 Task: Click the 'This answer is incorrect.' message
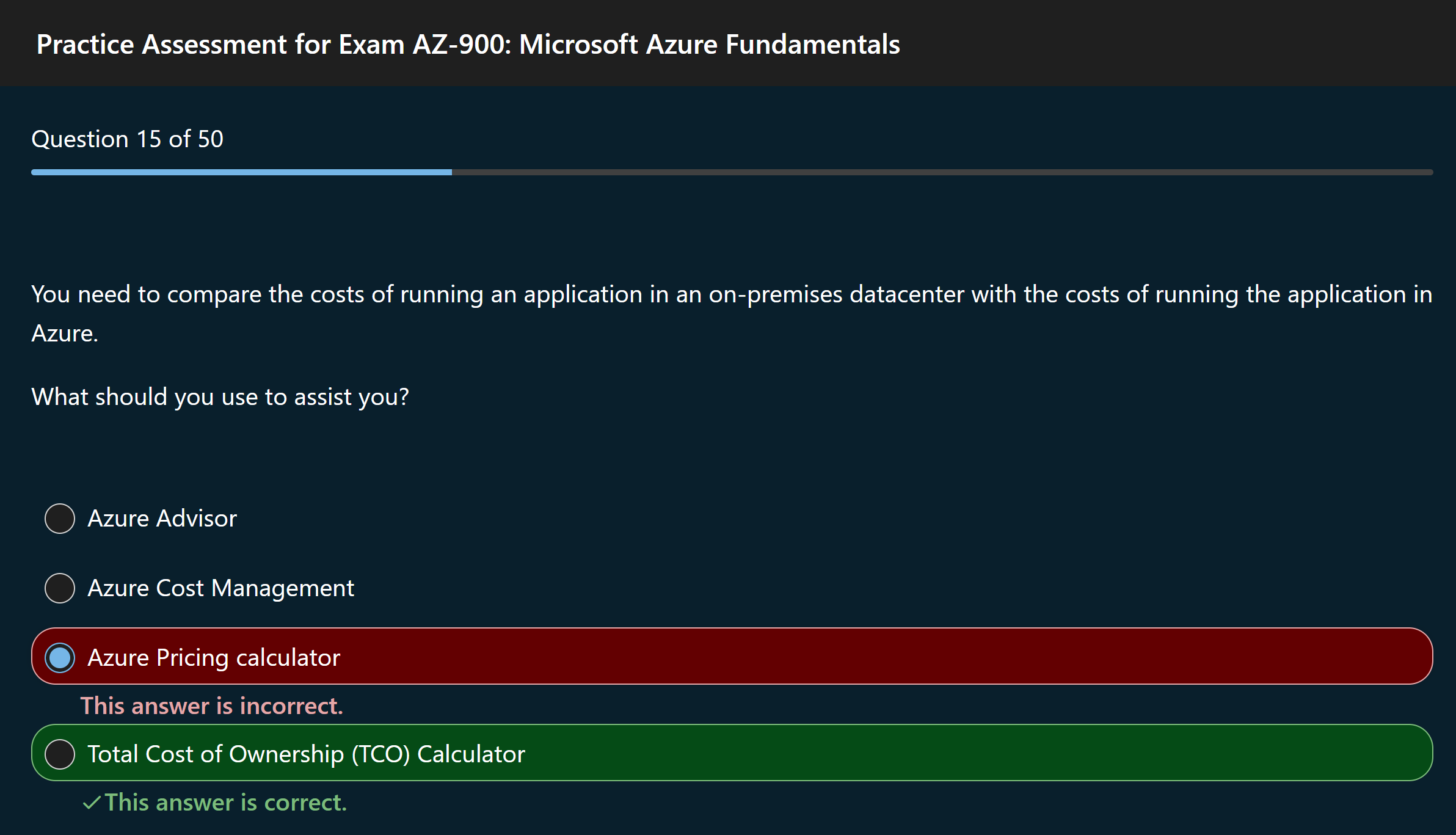(212, 706)
